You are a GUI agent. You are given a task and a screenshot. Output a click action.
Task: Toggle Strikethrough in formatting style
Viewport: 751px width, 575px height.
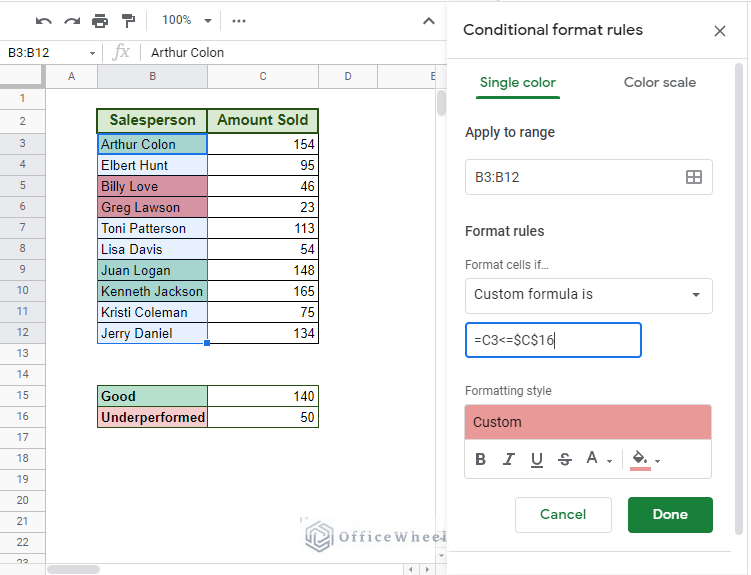click(565, 459)
